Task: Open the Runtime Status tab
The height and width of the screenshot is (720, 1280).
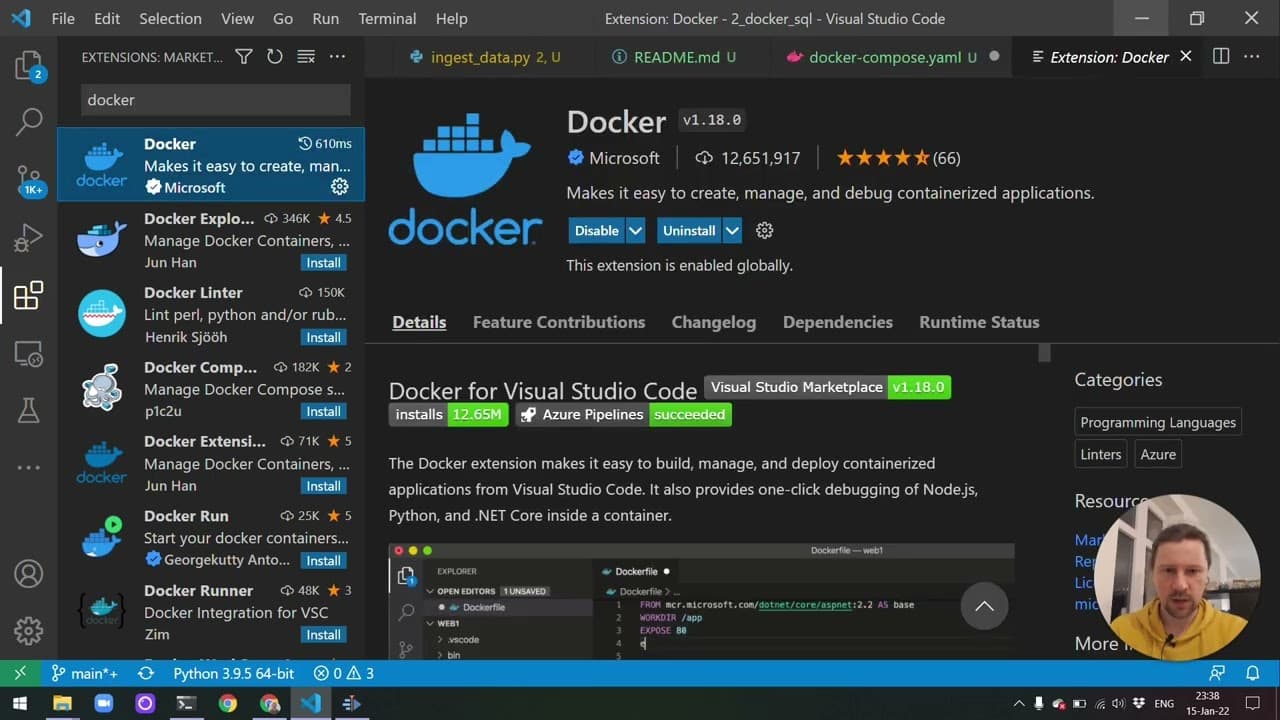Action: click(979, 322)
